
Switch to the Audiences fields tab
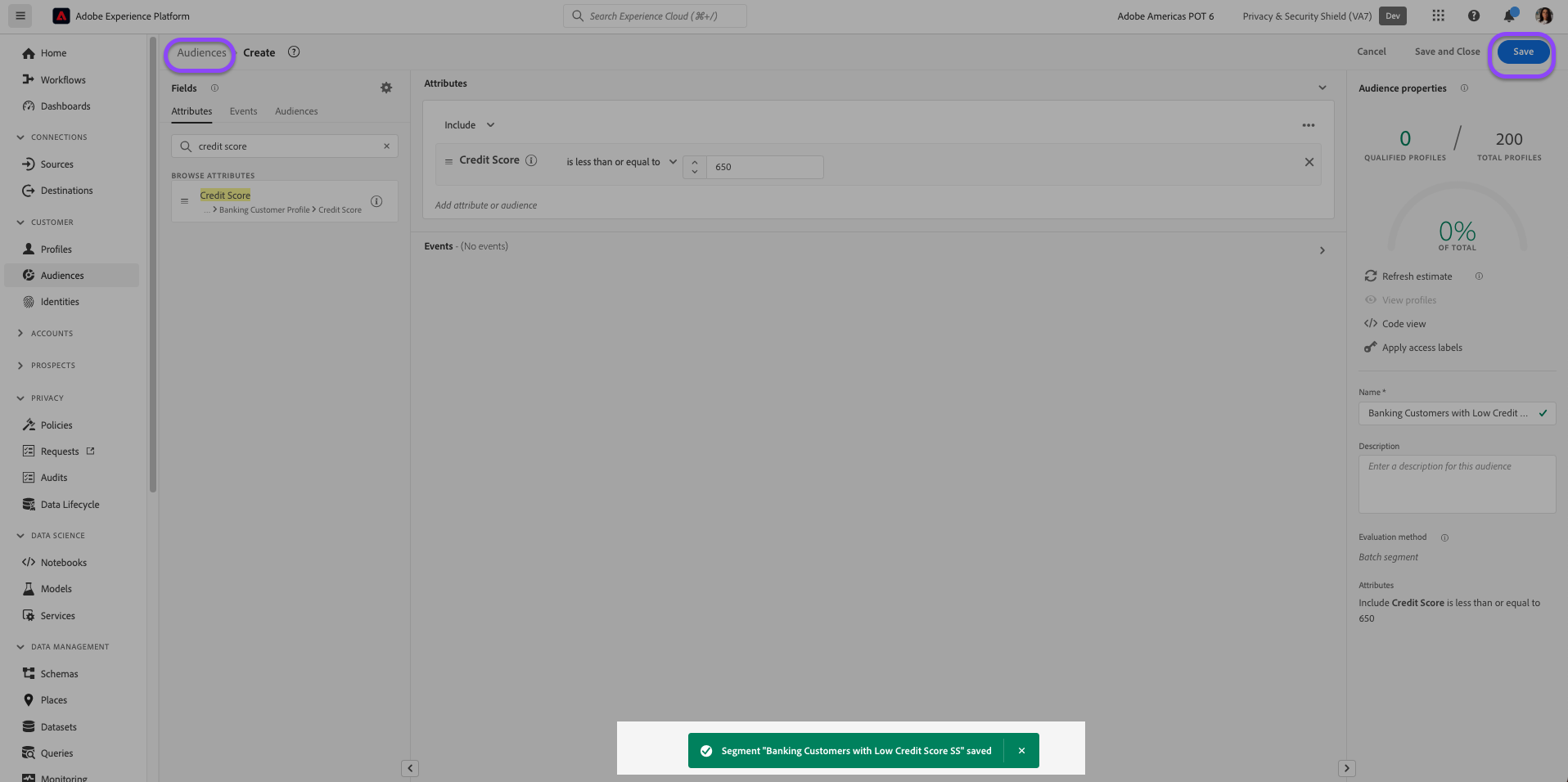tap(296, 111)
